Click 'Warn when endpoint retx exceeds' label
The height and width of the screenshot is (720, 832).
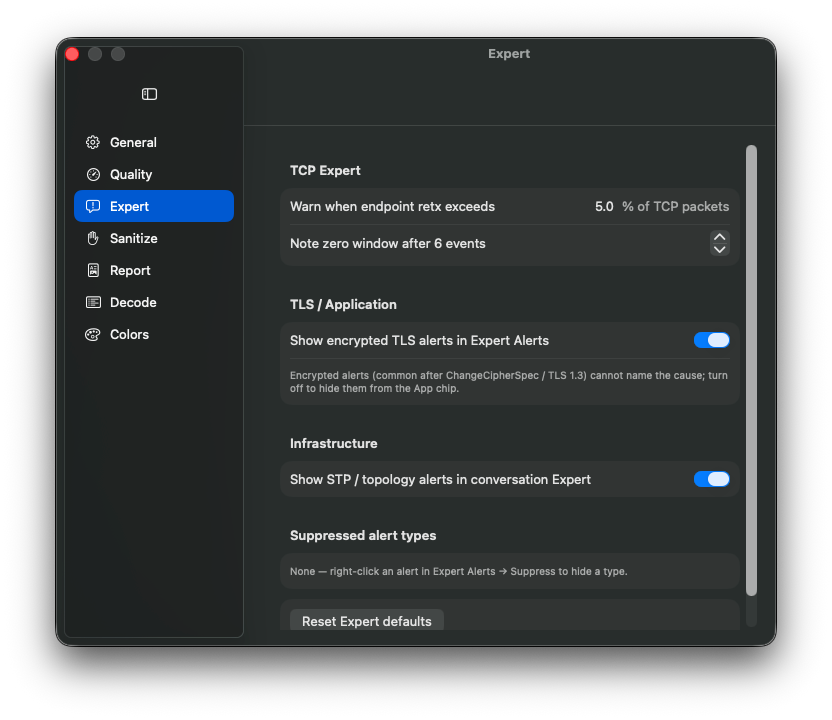[392, 206]
